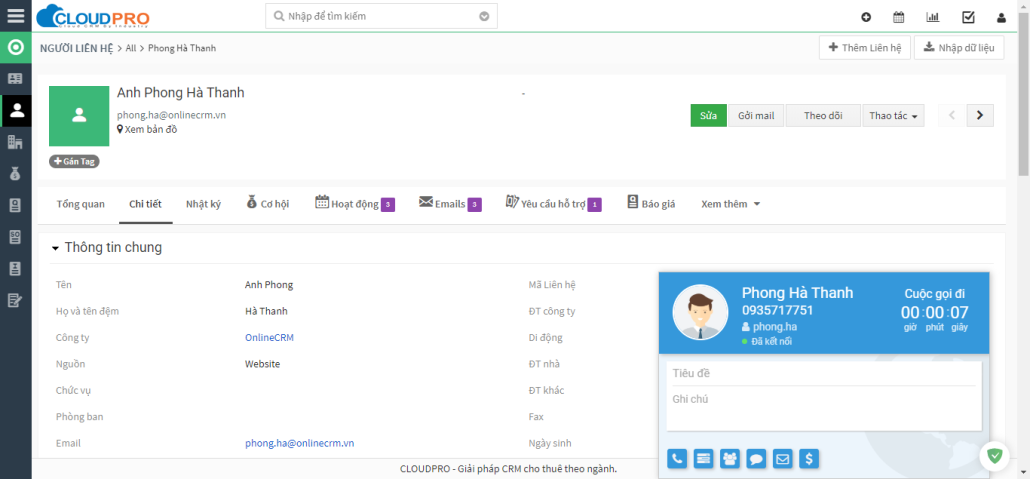The width and height of the screenshot is (1030, 479).
Task: Open the chat bubble icon in call popup
Action: pyautogui.click(x=757, y=459)
